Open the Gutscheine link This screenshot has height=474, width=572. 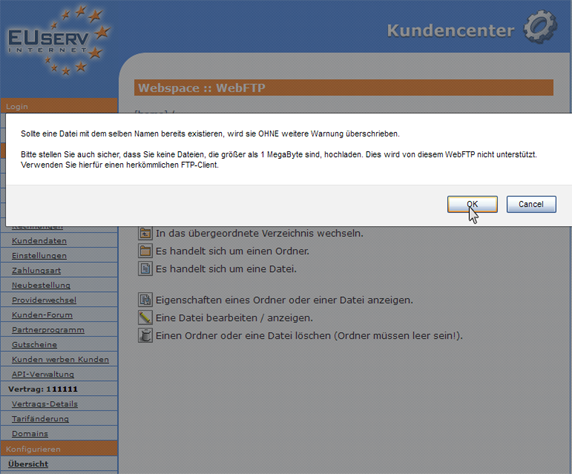pyautogui.click(x=34, y=345)
